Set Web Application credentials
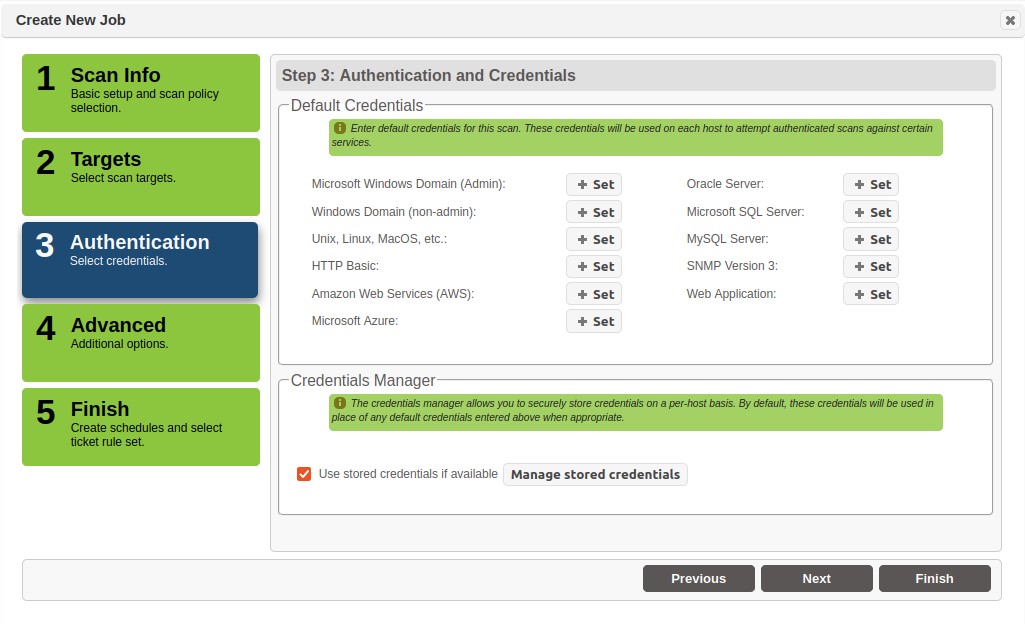Viewport: 1025px width, 624px height. click(x=870, y=294)
